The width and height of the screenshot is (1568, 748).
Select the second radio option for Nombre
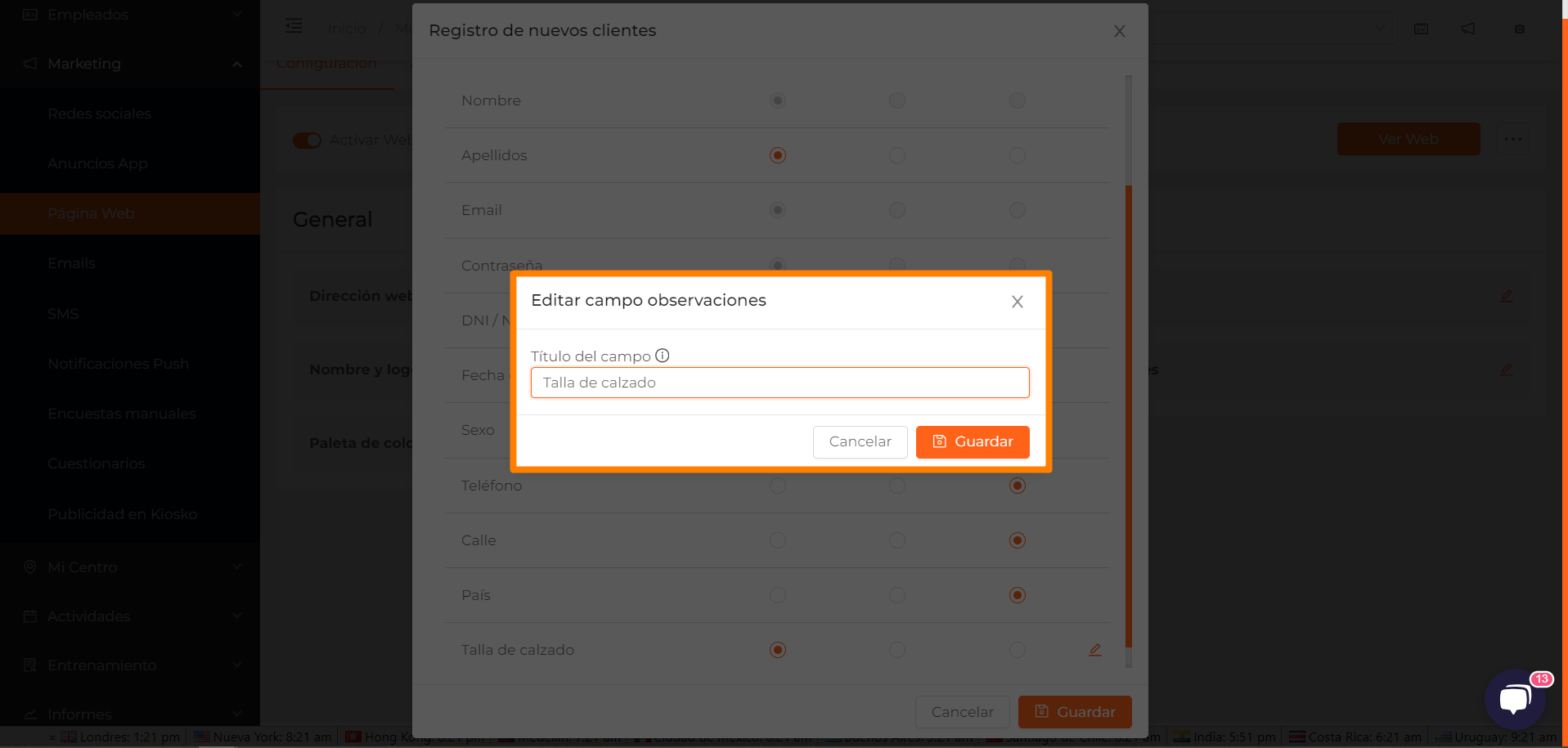897,101
